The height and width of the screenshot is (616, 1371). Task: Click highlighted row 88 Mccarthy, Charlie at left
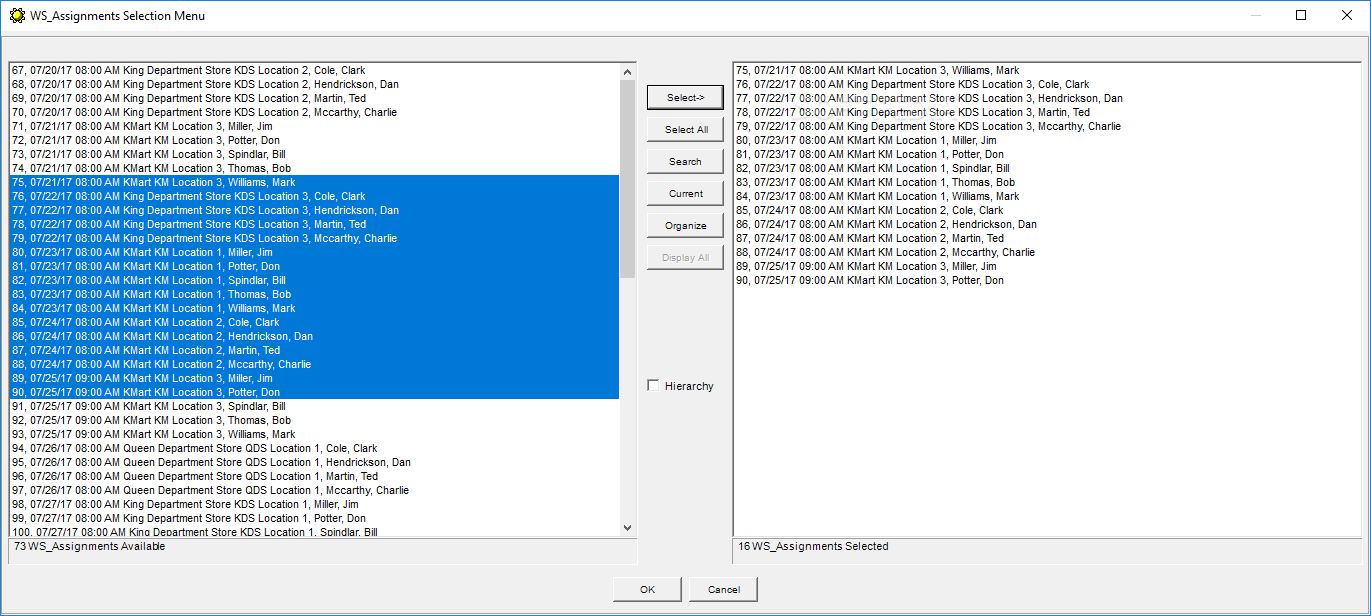click(314, 364)
